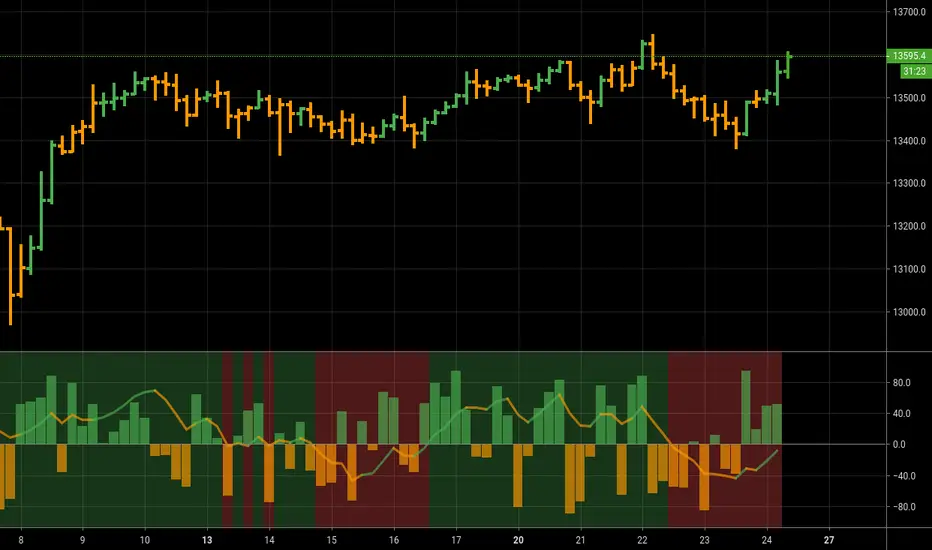
Task: Click the 13500.0 price axis label
Action: (x=909, y=98)
